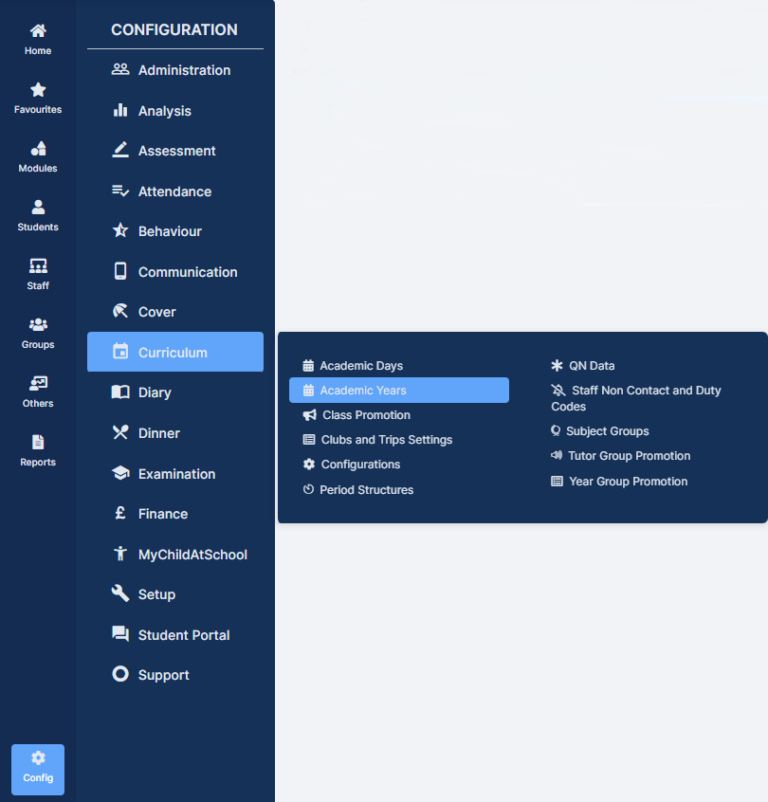Click the Analysis bar chart icon
The image size is (768, 802).
(120, 110)
